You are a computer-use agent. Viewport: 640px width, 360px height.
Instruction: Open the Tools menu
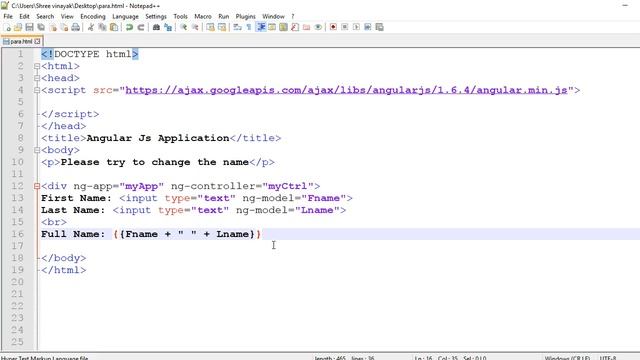click(180, 16)
